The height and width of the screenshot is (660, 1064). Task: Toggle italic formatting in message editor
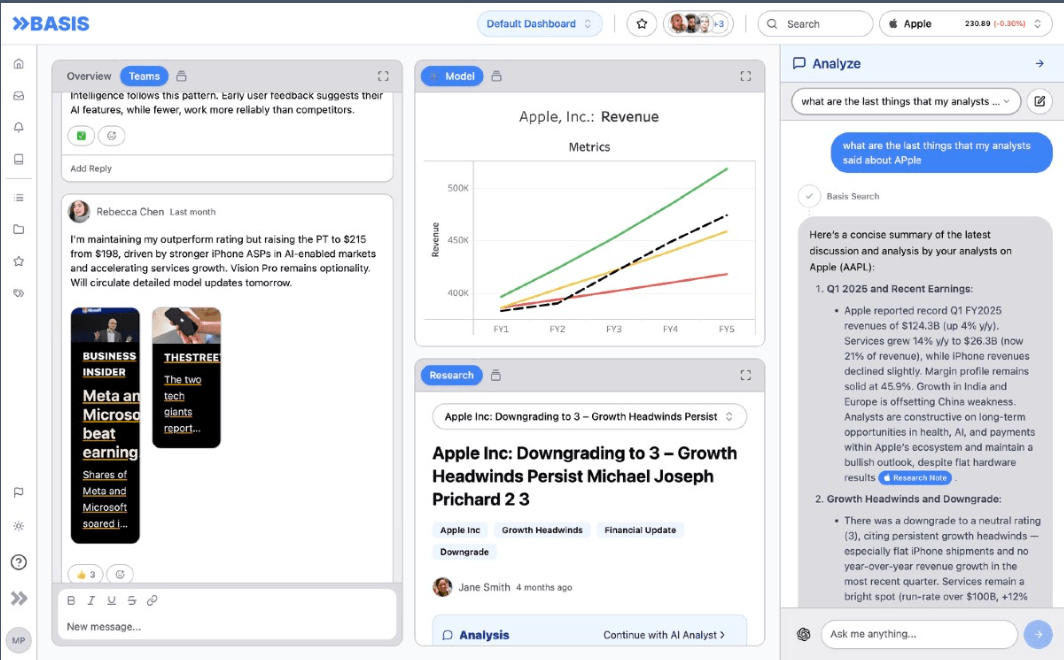[x=91, y=600]
